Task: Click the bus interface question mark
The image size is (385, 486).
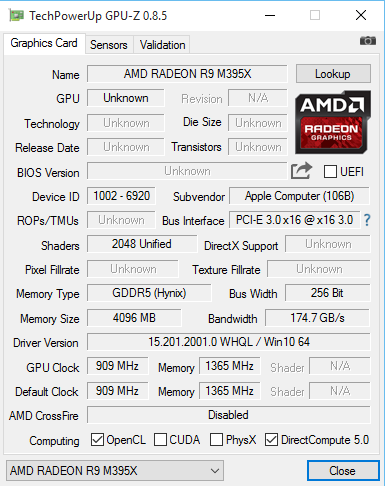Action: click(x=367, y=220)
